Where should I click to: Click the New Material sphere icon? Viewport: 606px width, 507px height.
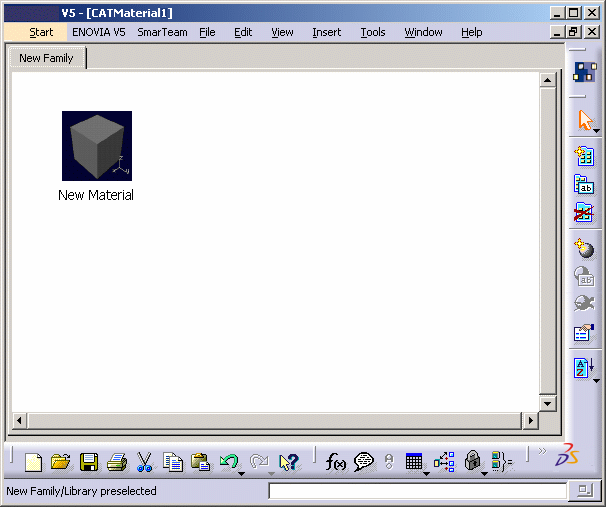coord(584,248)
